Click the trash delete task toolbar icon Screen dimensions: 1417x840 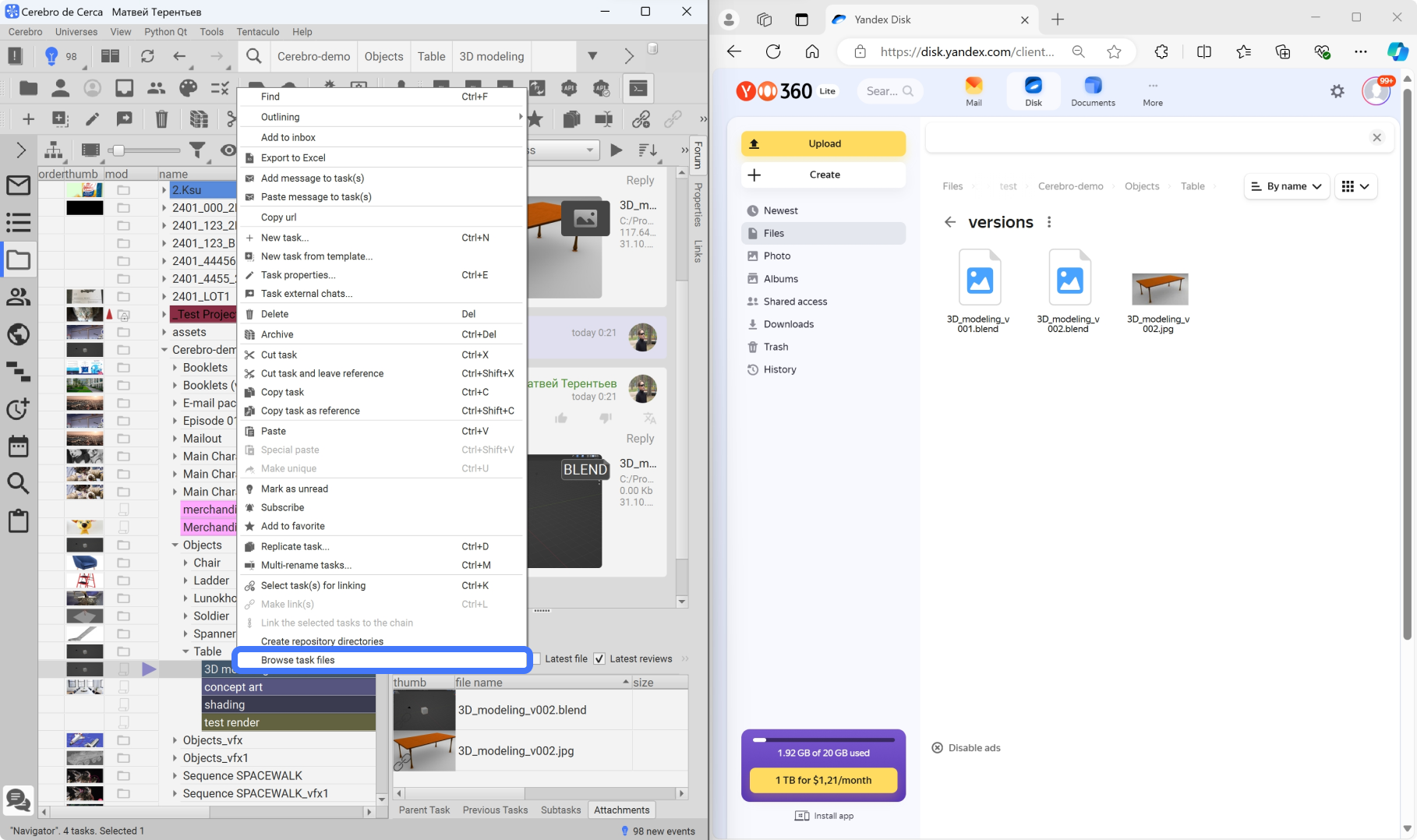161,119
